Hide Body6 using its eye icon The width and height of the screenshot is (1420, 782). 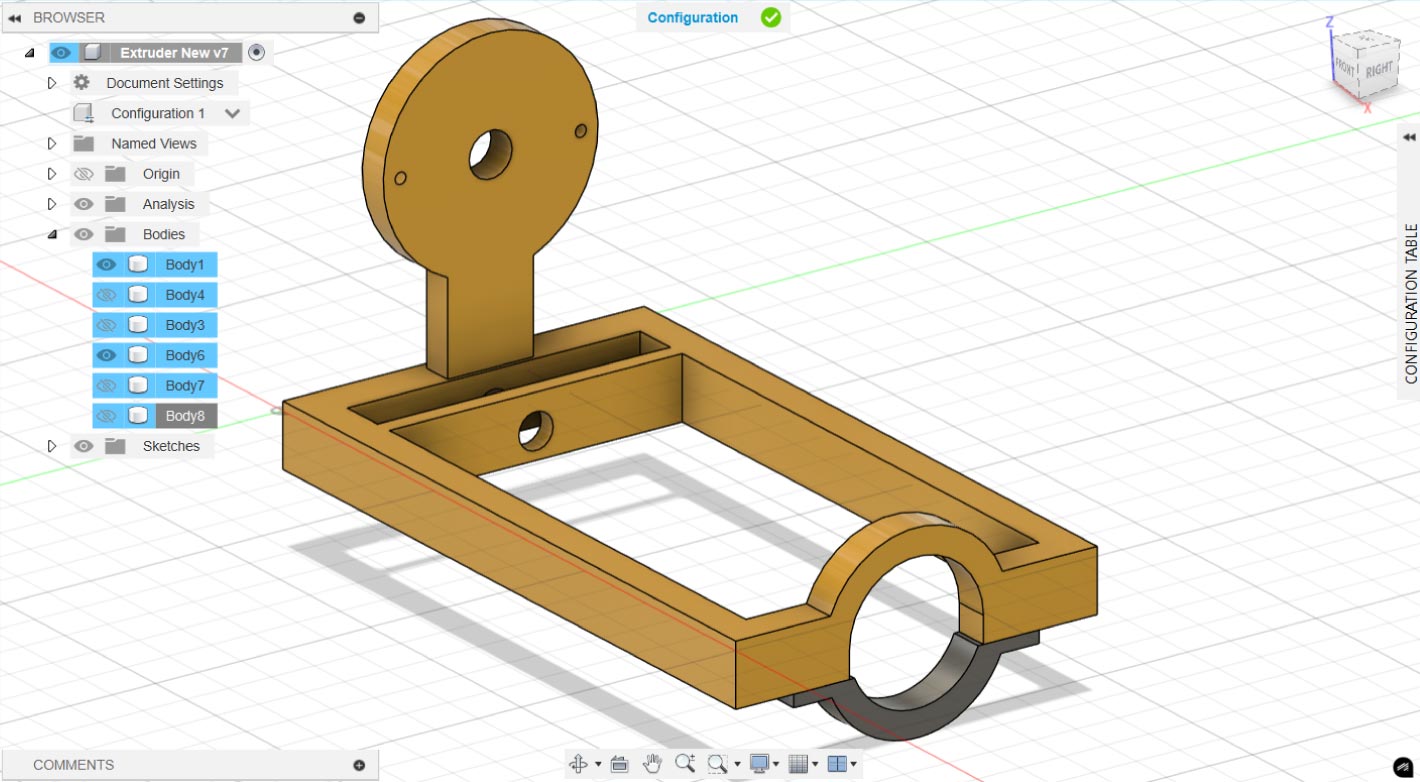[x=106, y=355]
